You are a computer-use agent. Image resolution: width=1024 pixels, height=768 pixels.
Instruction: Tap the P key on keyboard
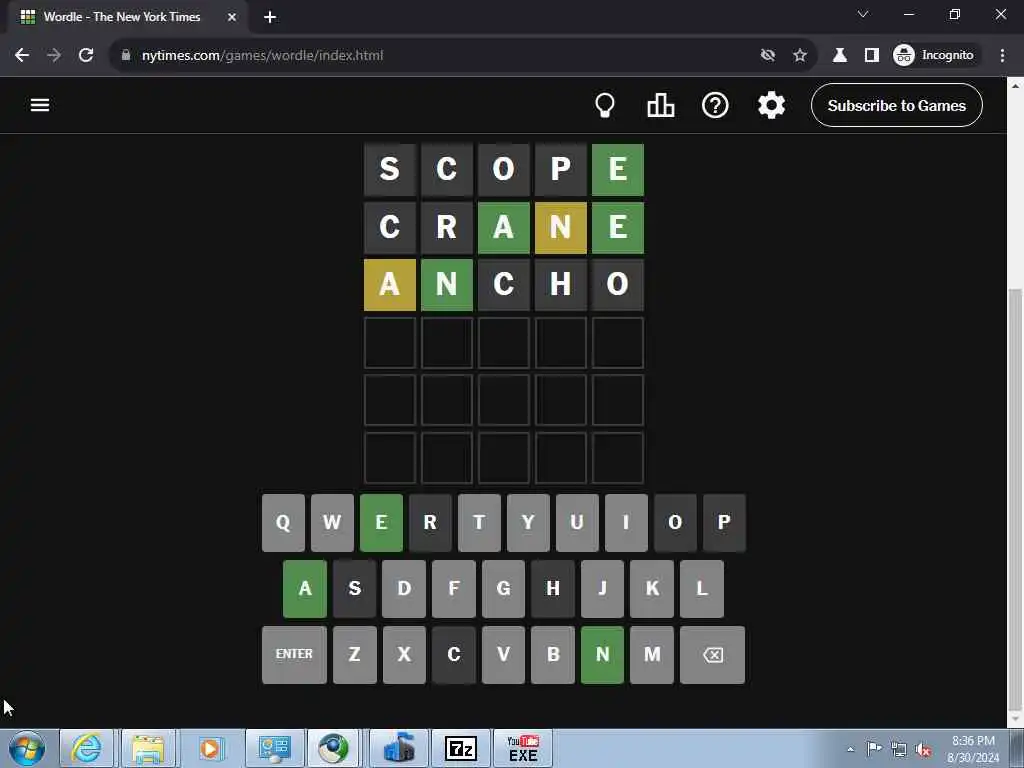coord(724,522)
